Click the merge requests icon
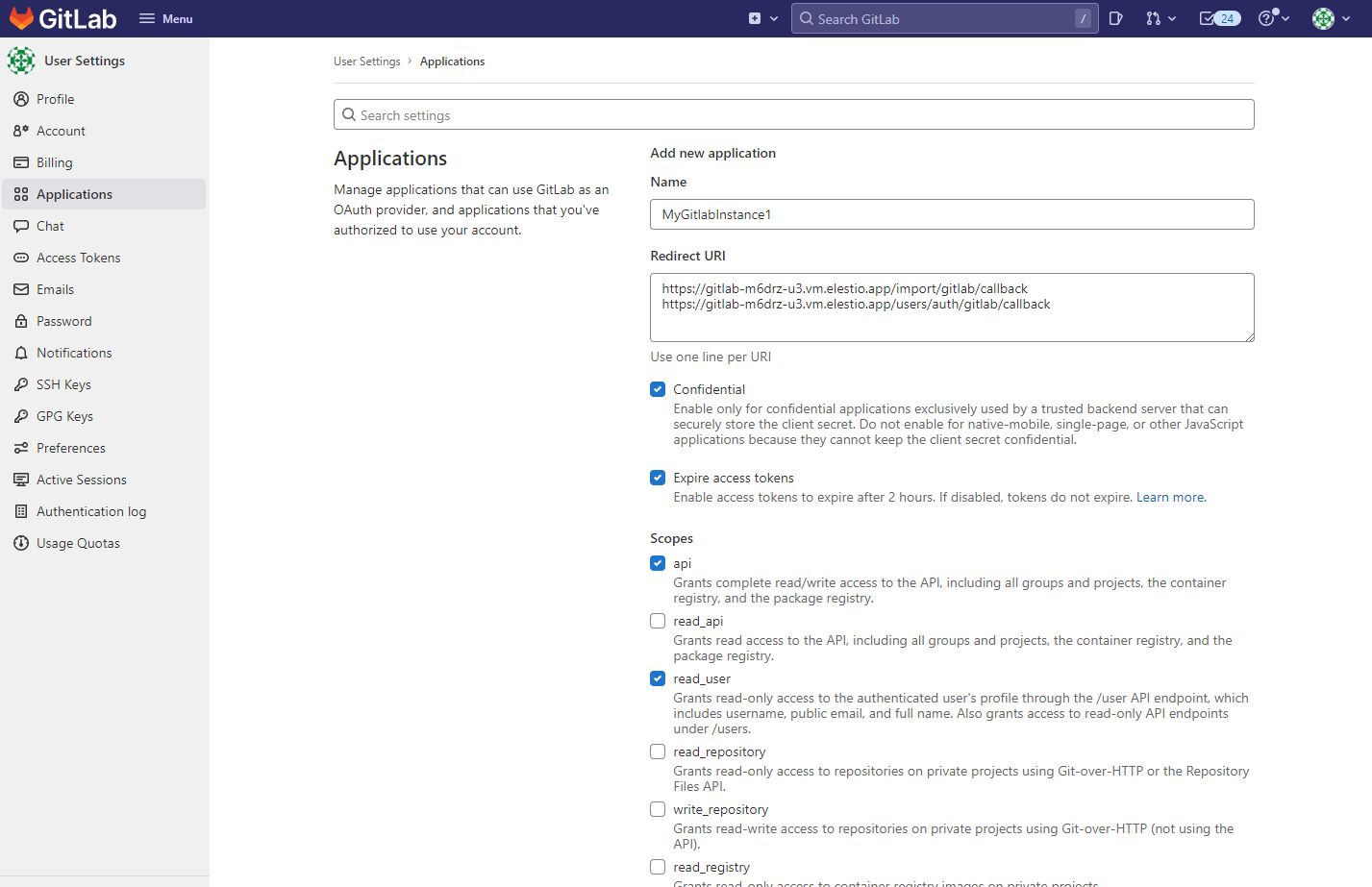This screenshot has height=887, width=1372. 1154,17
